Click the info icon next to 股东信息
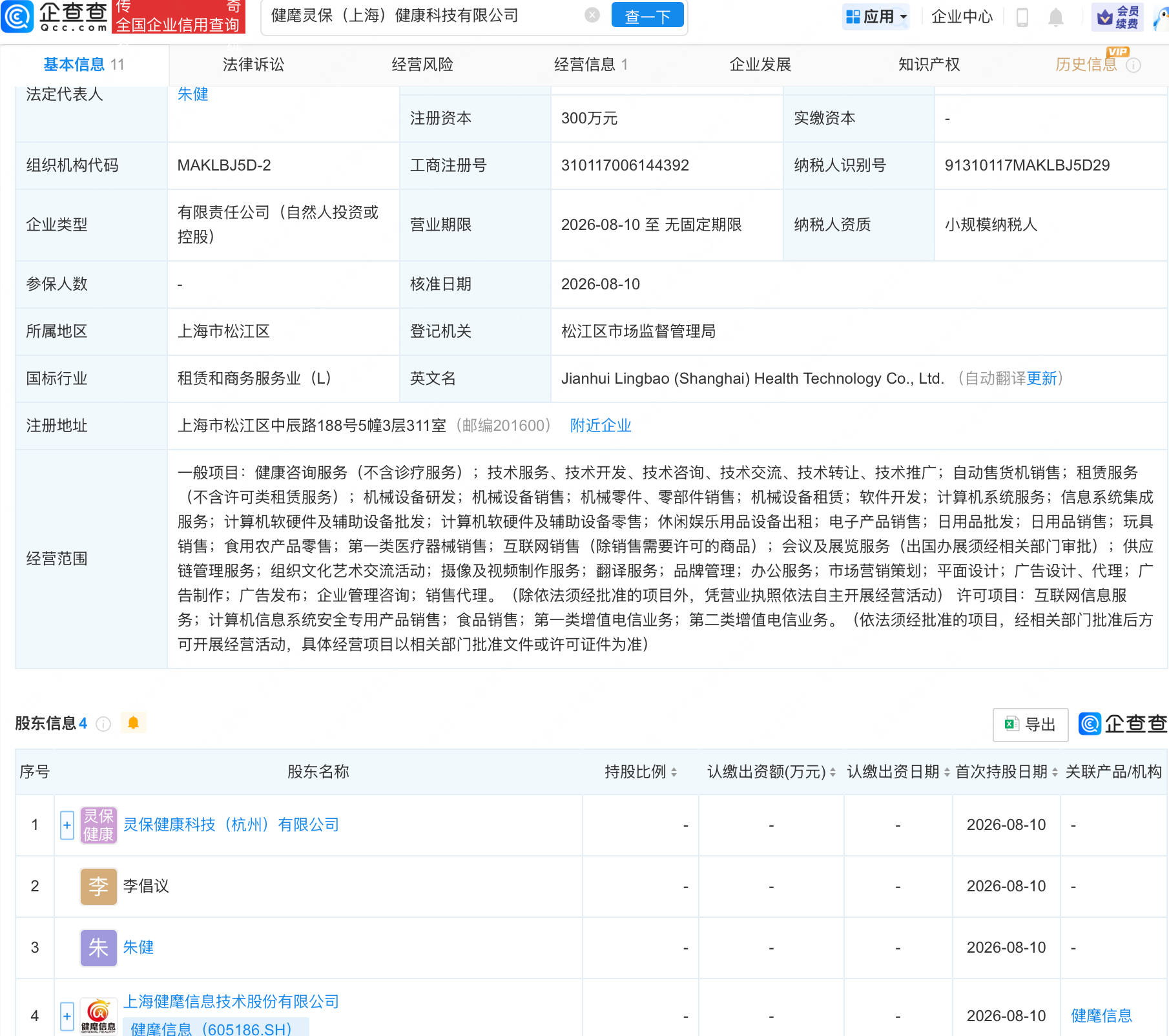 [103, 724]
